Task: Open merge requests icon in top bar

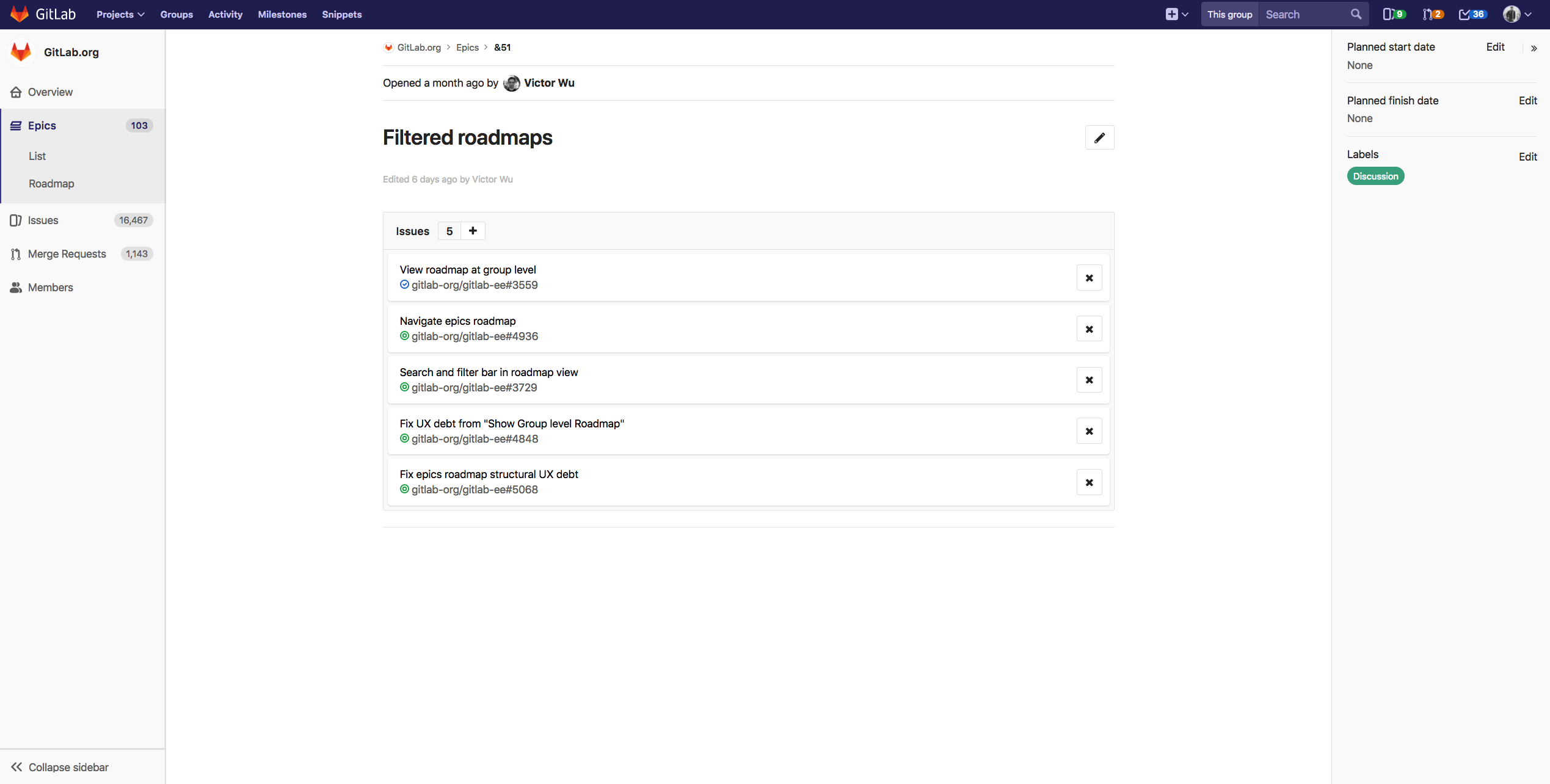Action: click(1432, 15)
